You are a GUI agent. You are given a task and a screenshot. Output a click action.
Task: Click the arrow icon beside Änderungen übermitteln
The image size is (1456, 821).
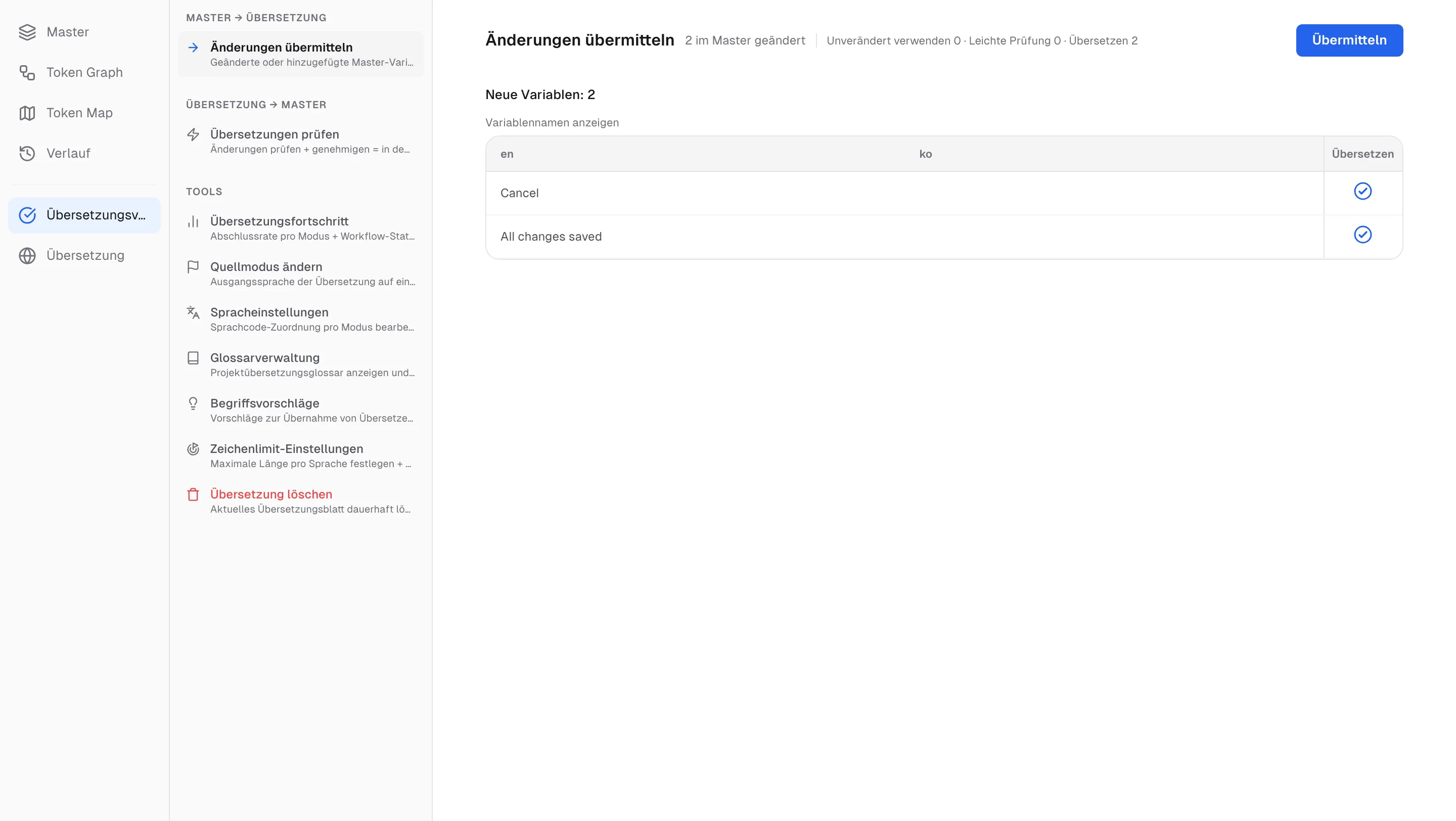[193, 48]
